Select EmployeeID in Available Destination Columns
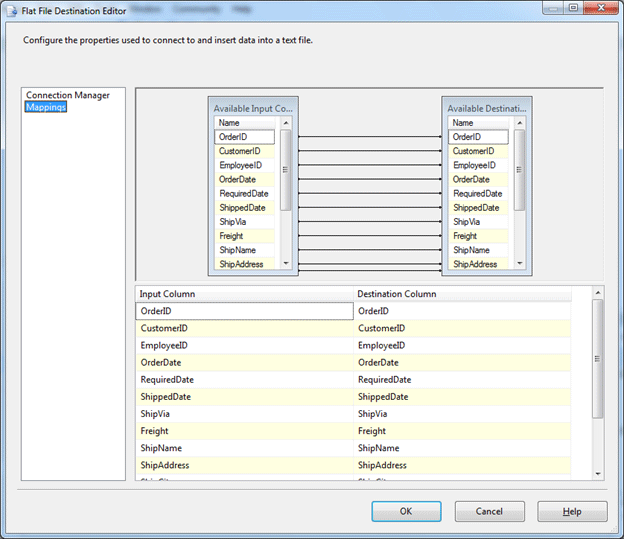Image resolution: width=624 pixels, height=539 pixels. (x=478, y=165)
